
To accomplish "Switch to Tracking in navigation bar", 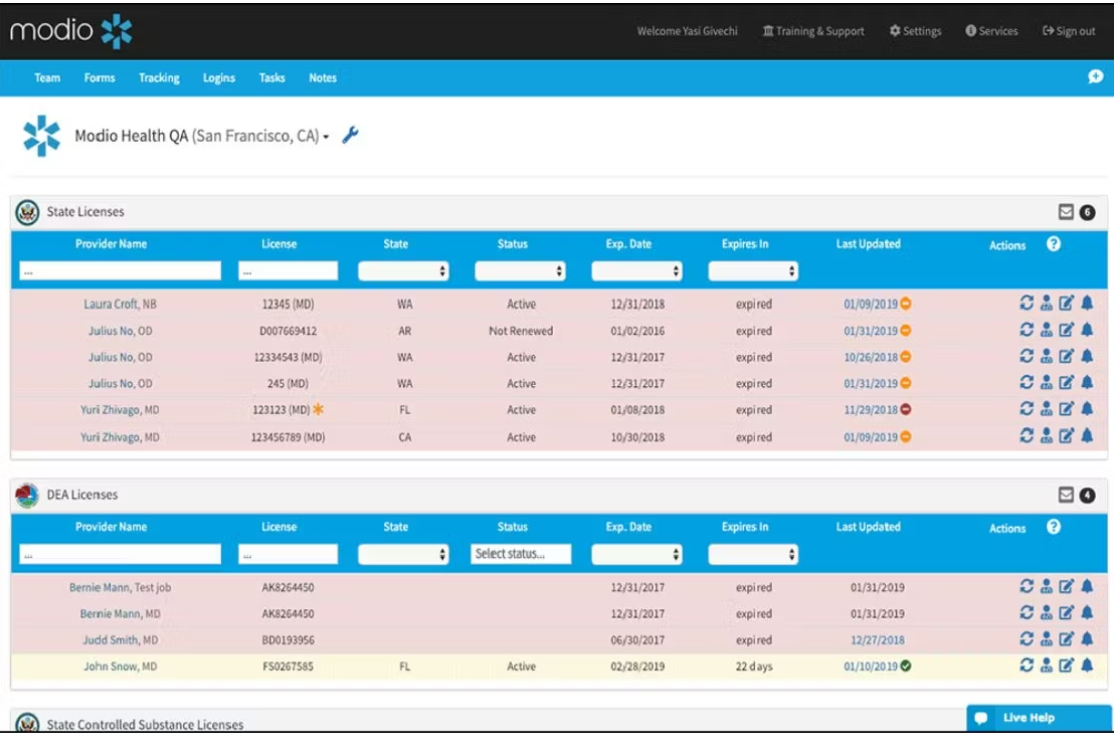I will tap(159, 77).
